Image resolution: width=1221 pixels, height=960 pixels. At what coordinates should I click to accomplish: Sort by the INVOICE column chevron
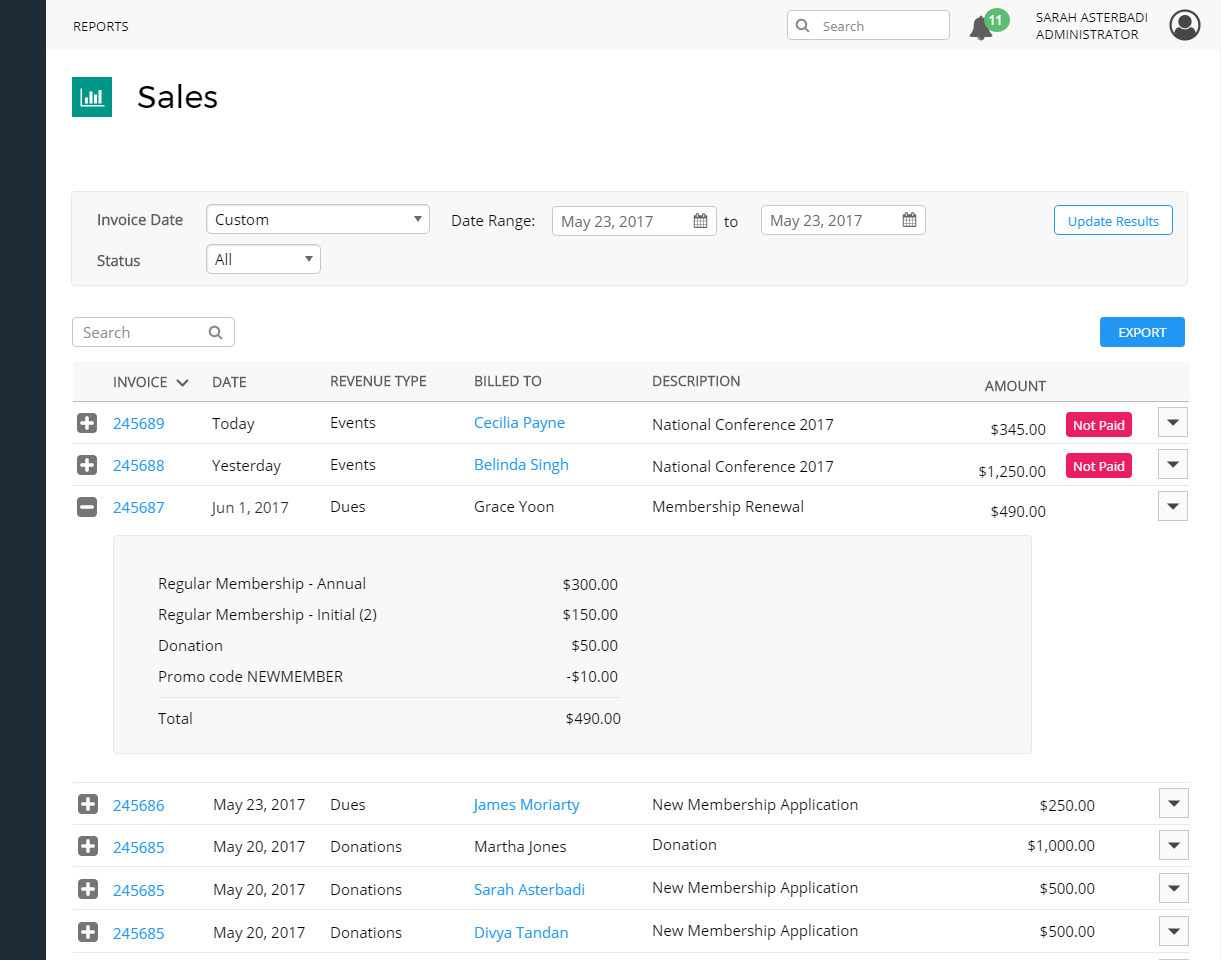click(x=182, y=382)
